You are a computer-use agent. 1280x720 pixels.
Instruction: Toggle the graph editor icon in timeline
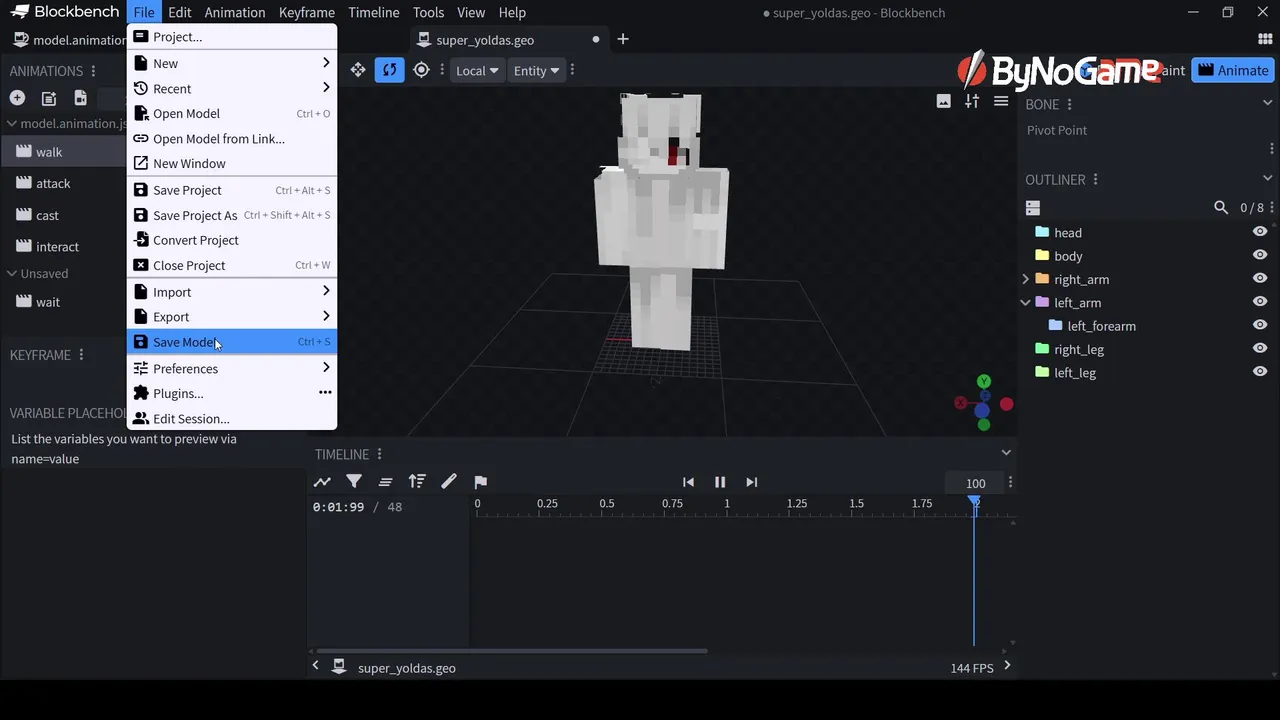tap(322, 482)
